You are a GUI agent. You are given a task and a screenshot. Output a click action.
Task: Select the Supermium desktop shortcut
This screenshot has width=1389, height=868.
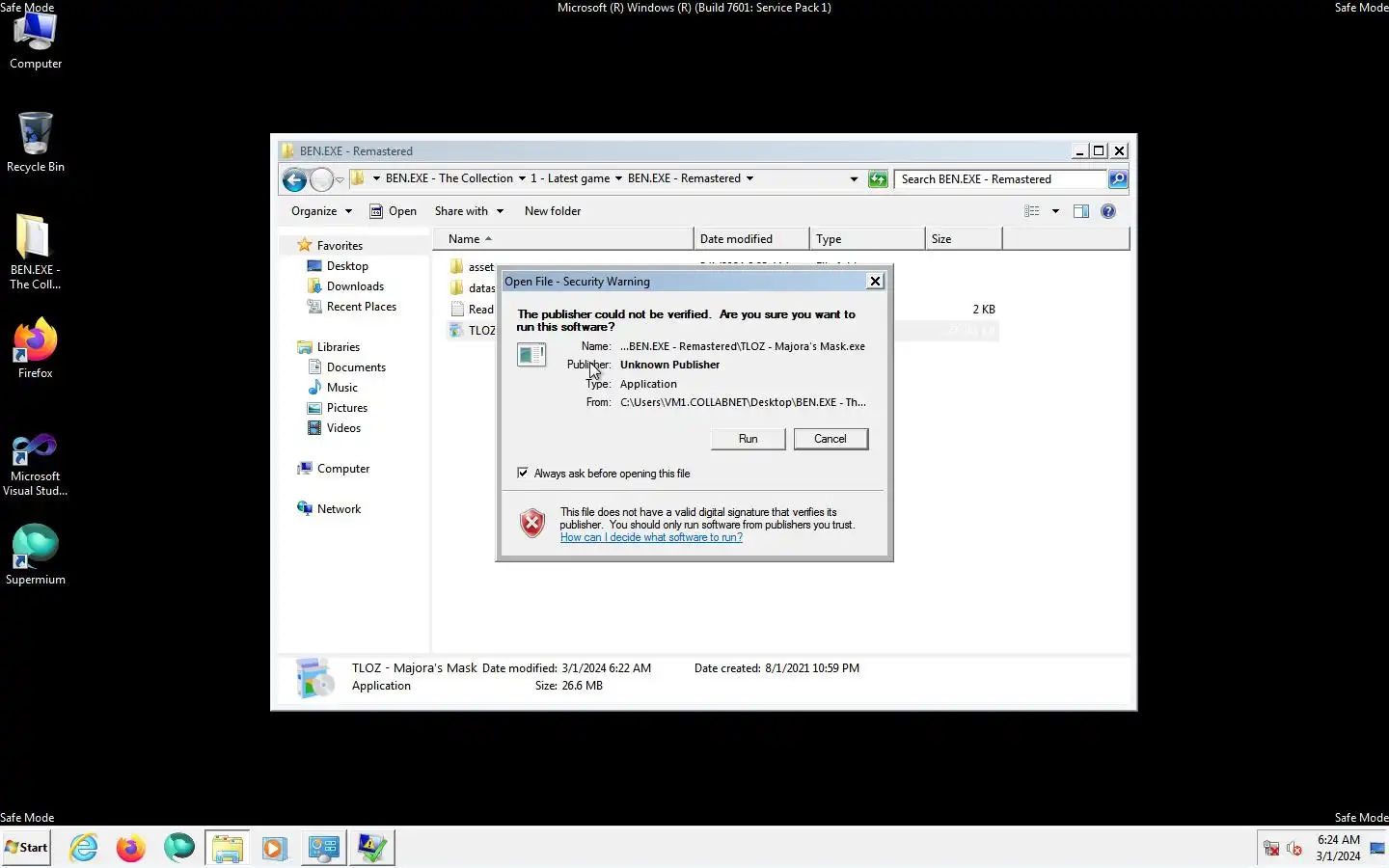(36, 555)
